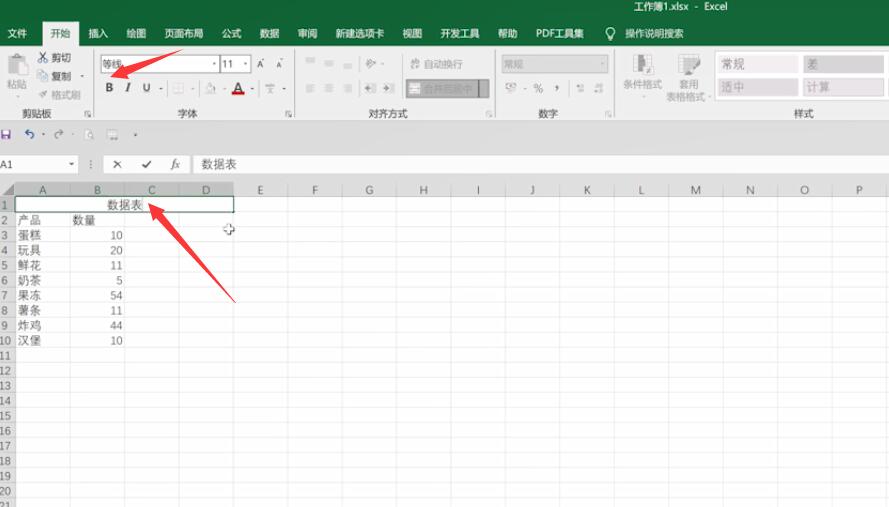
Task: Apply the 差 (Bad) cell style
Action: click(x=843, y=64)
